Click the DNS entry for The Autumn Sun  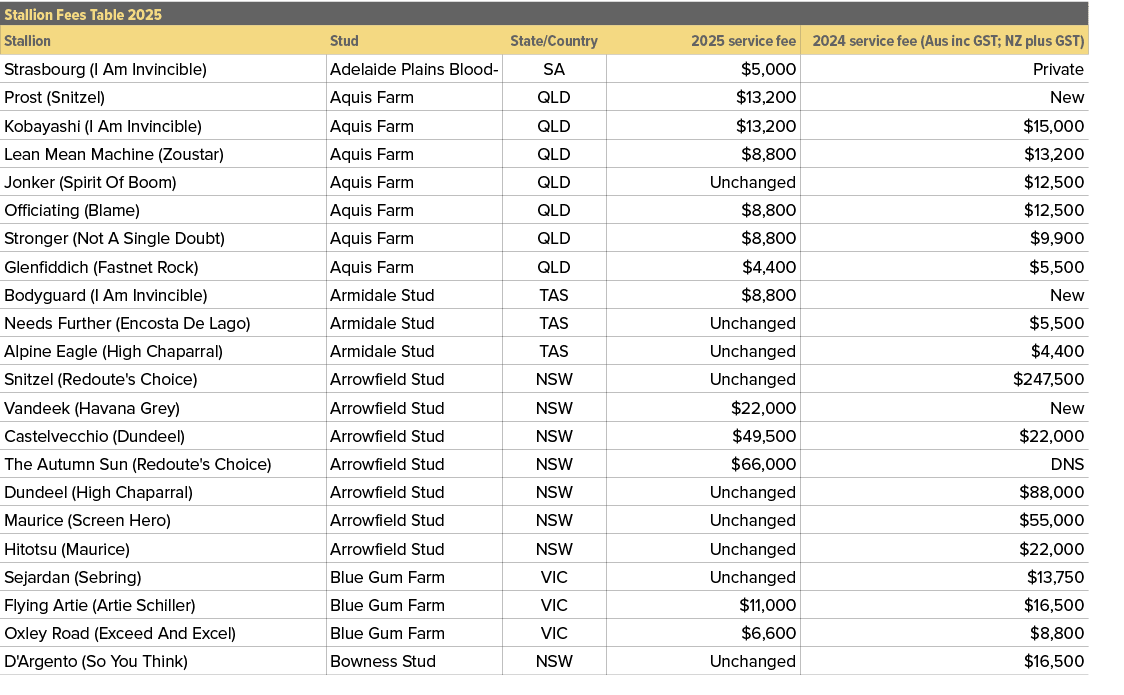point(1068,464)
